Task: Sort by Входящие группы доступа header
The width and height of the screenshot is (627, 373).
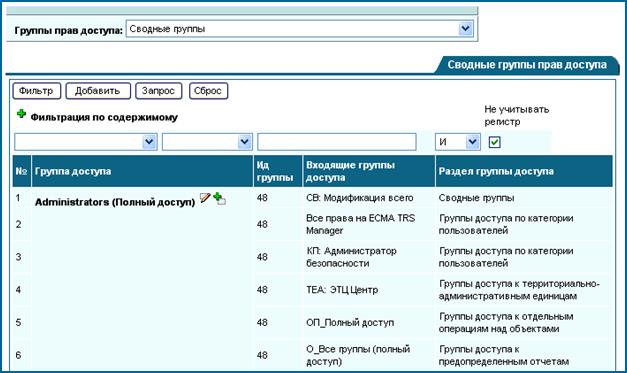Action: point(369,171)
